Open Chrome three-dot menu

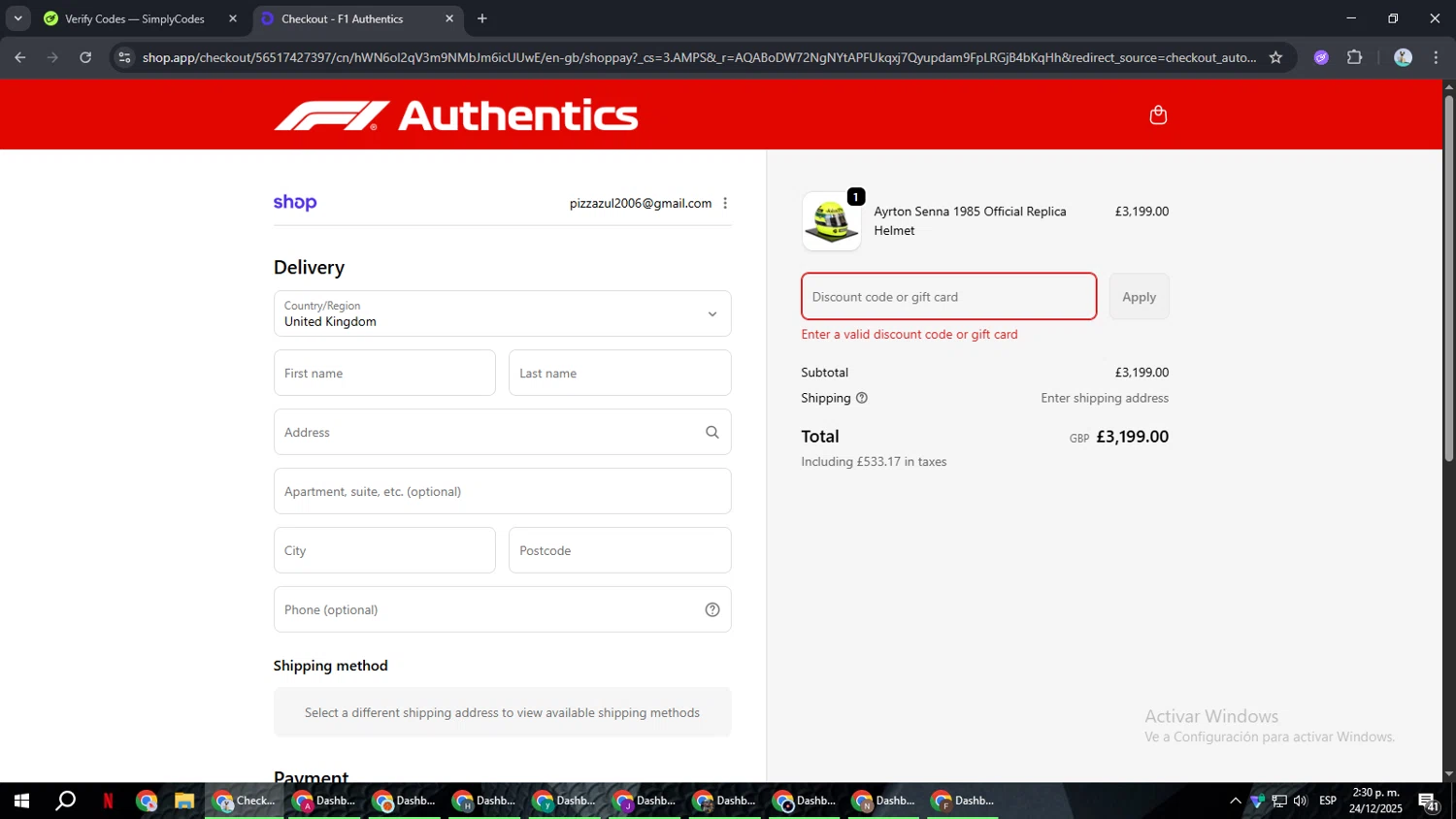click(x=1436, y=57)
